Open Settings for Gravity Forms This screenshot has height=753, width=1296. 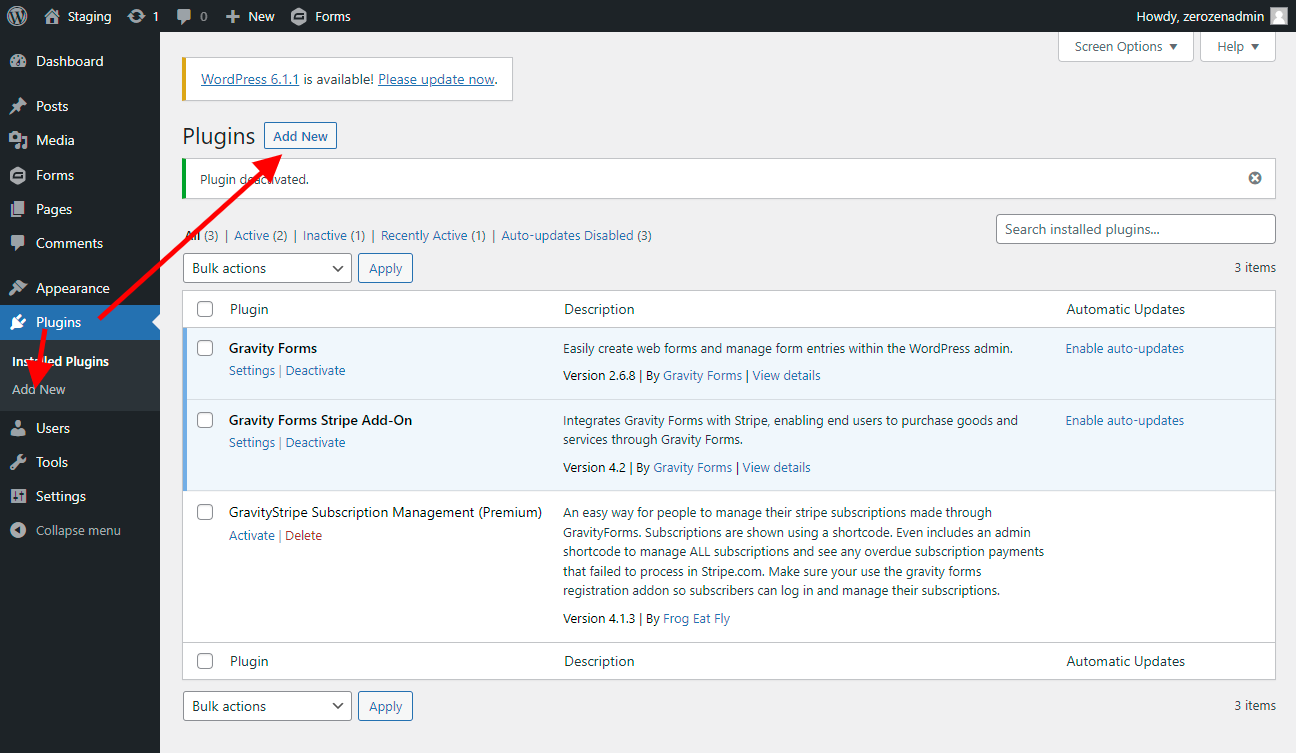252,370
